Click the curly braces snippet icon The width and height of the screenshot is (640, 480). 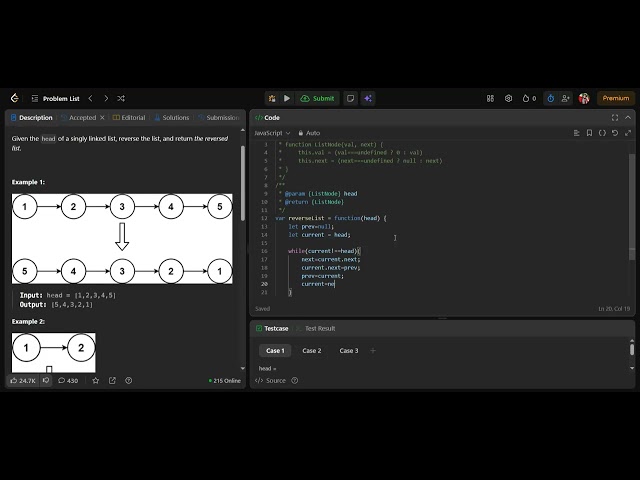(602, 133)
